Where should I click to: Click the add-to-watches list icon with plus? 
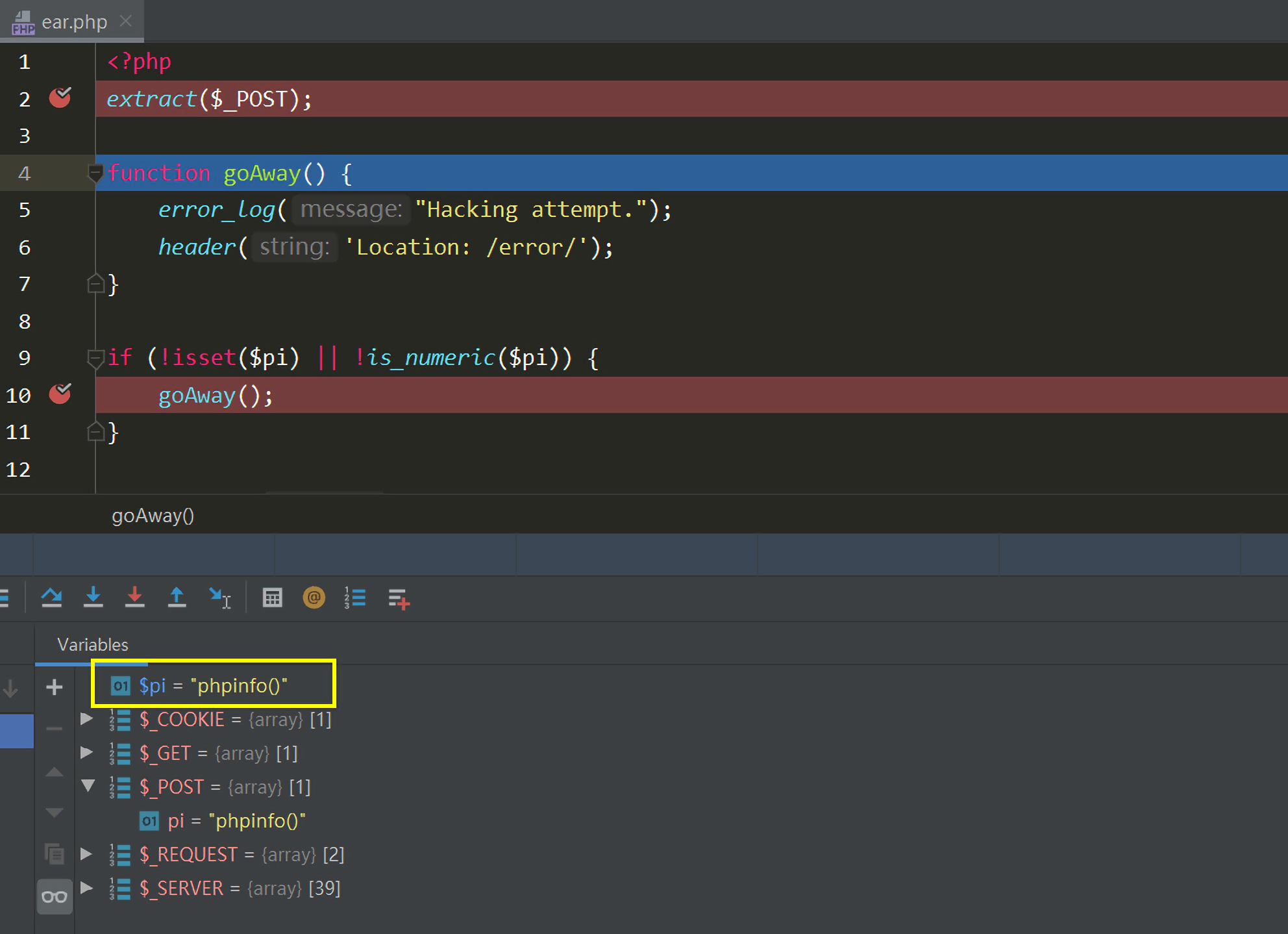[x=399, y=599]
